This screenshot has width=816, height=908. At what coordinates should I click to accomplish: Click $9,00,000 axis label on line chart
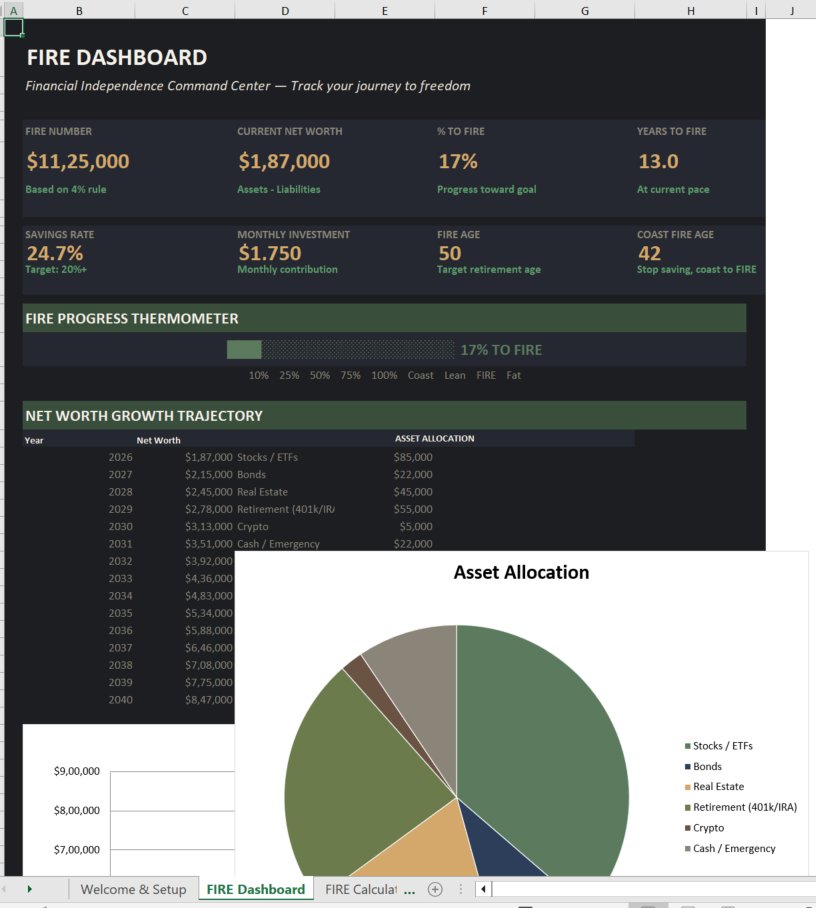coord(76,771)
